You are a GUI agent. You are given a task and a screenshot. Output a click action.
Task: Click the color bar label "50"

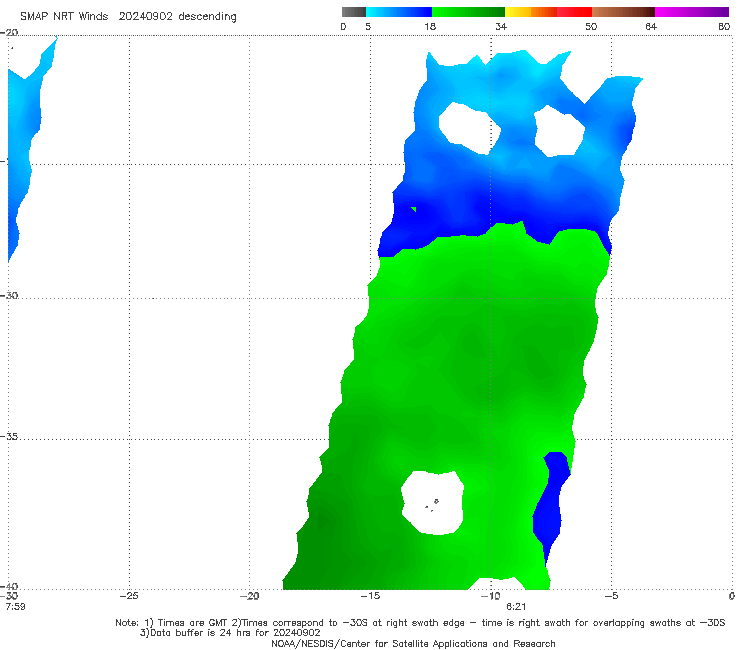click(591, 27)
